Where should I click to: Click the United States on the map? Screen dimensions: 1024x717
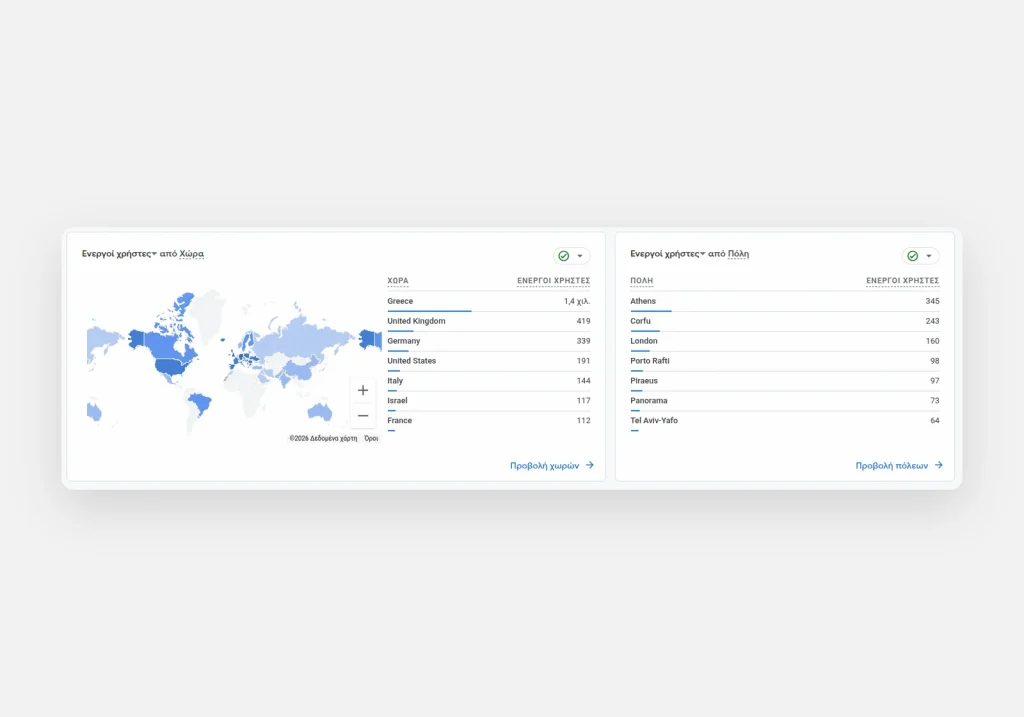[x=171, y=366]
